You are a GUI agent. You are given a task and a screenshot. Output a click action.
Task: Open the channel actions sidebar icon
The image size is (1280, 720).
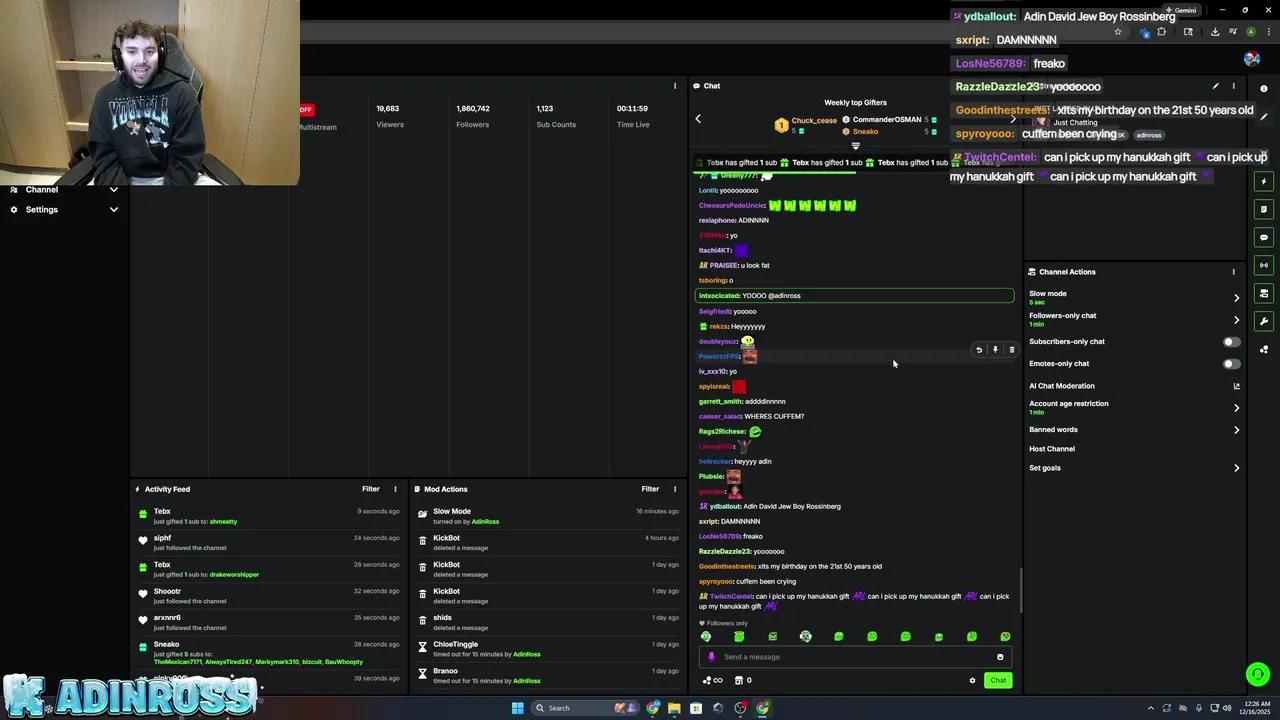(x=1264, y=293)
